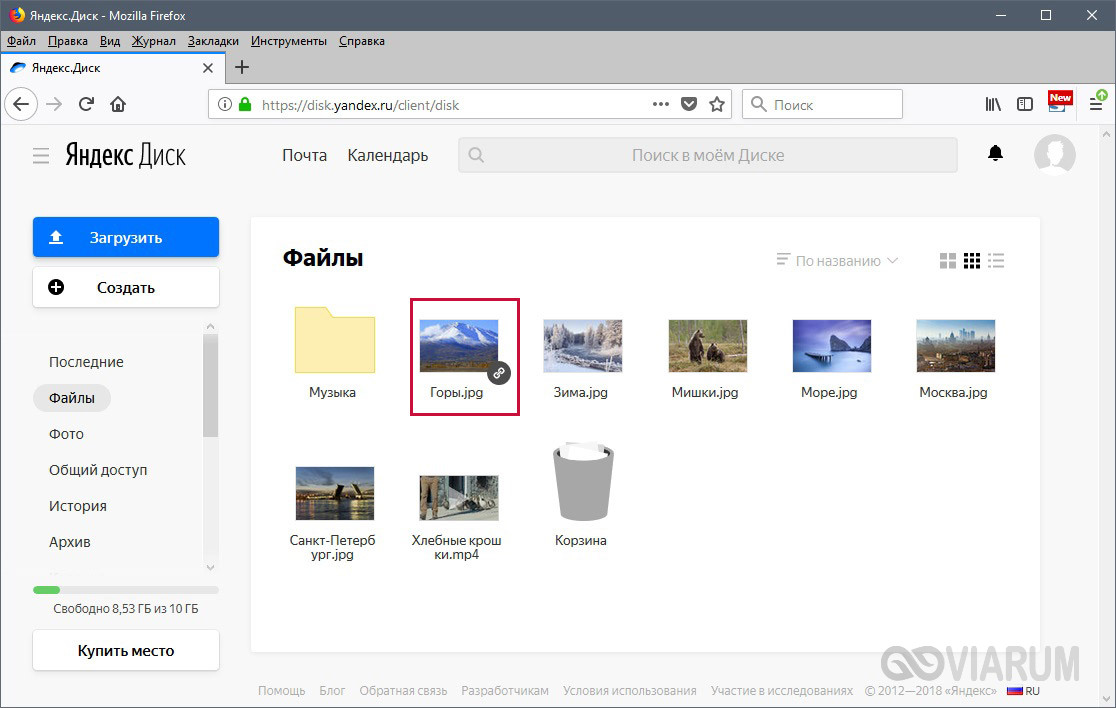Open Yandex Disk left hamburger menu
Image resolution: width=1116 pixels, height=708 pixels.
[41, 156]
